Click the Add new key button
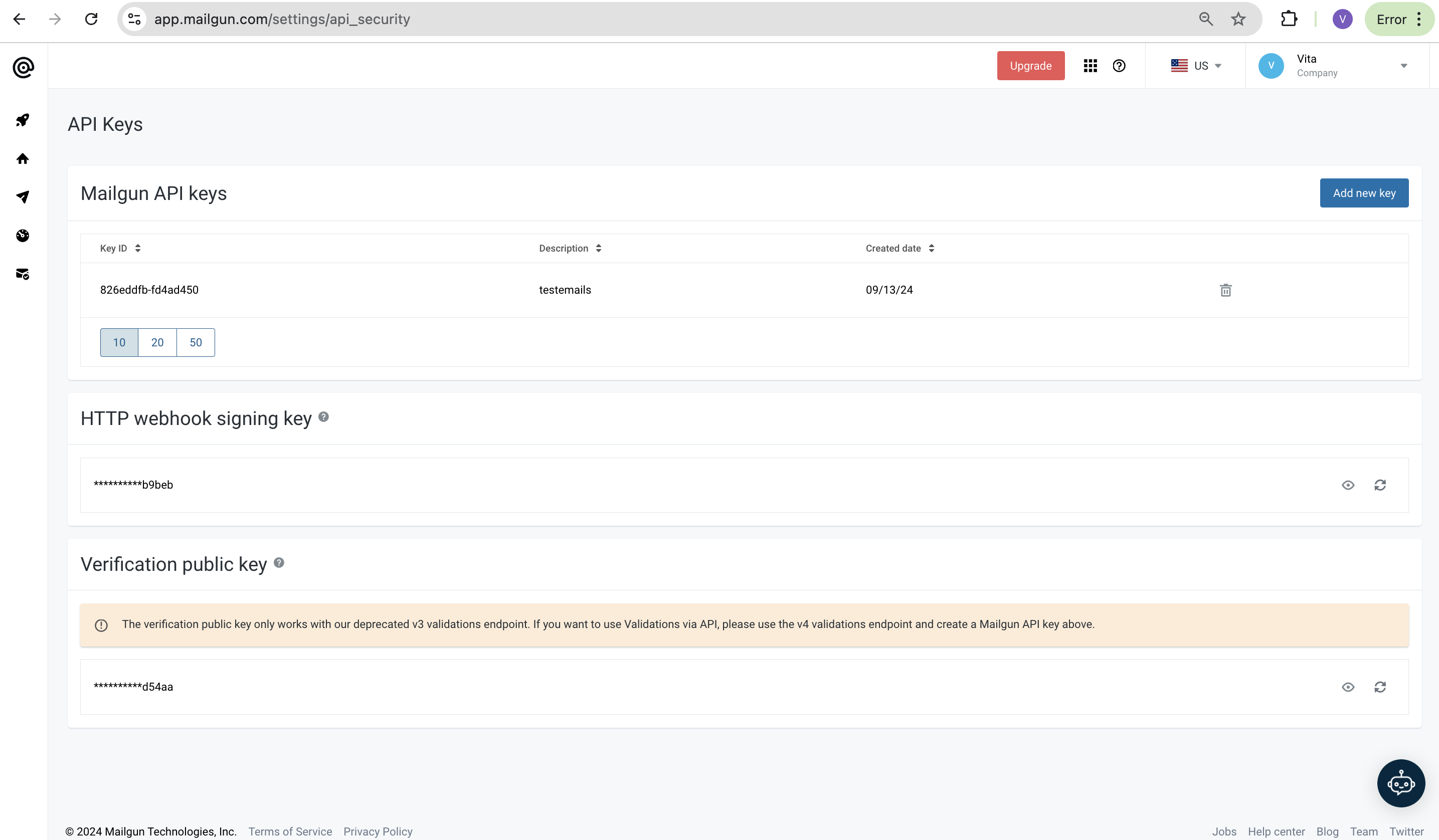This screenshot has height=840, width=1439. [x=1364, y=193]
